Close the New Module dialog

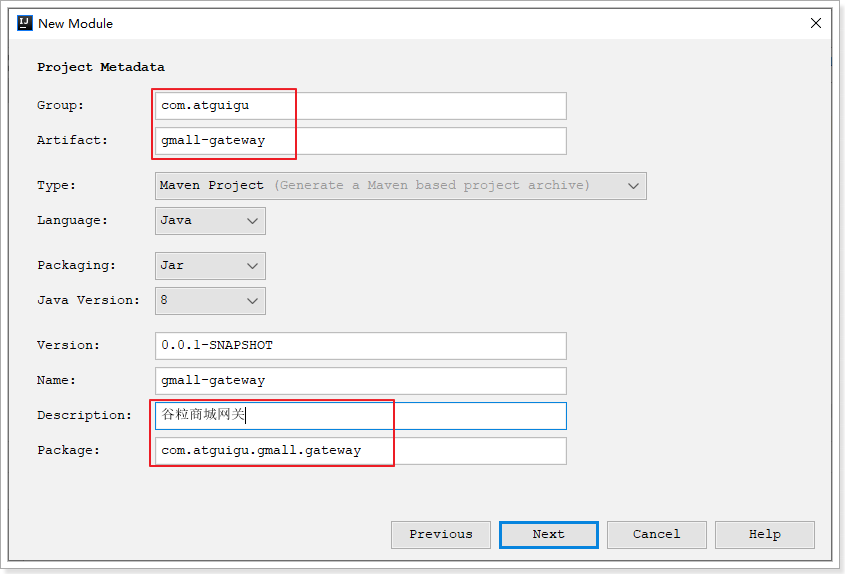coord(816,23)
